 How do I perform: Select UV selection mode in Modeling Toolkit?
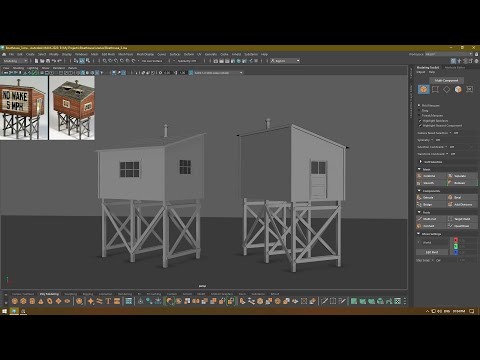coord(470,89)
